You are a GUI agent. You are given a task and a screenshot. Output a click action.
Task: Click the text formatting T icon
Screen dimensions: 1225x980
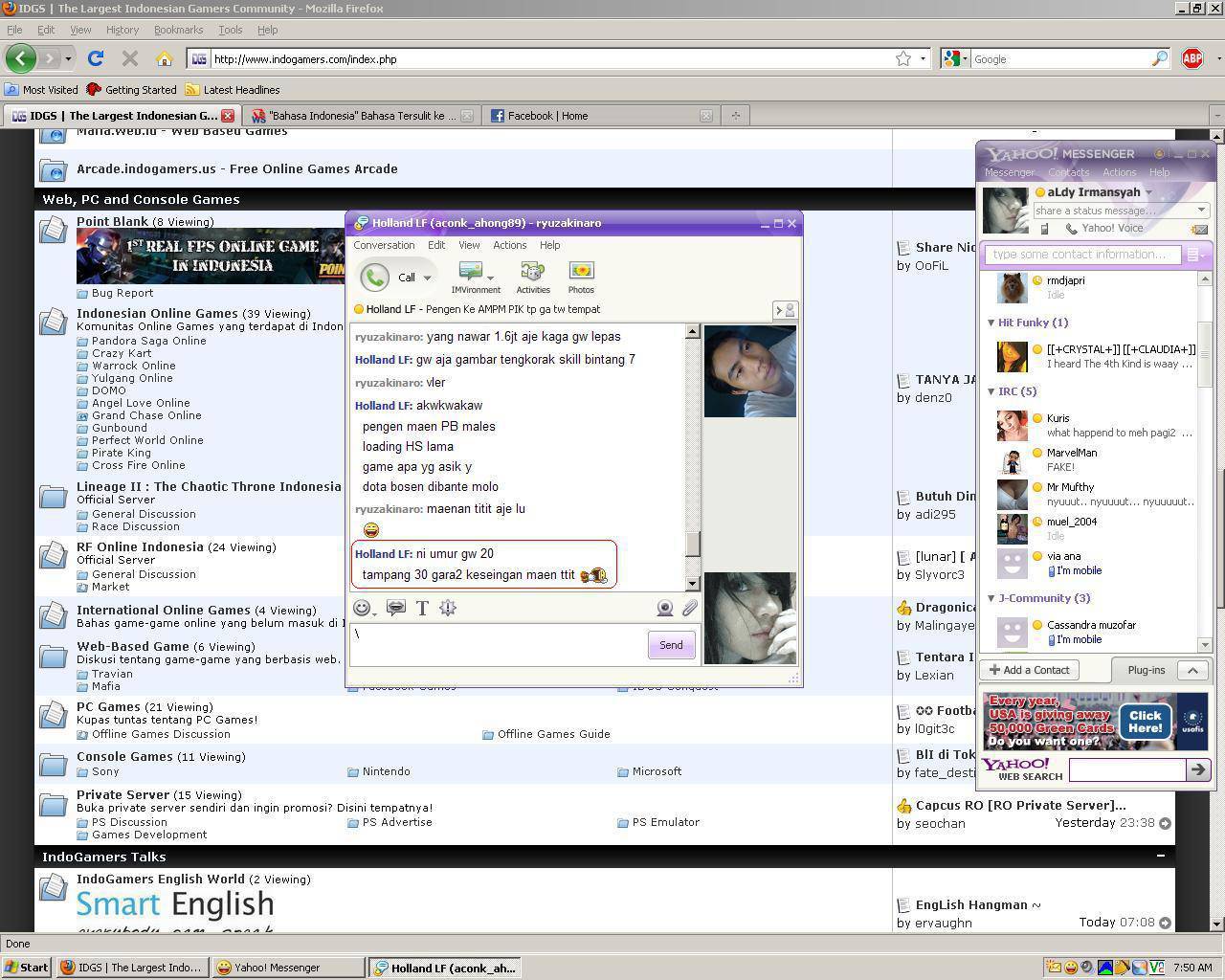pyautogui.click(x=422, y=608)
